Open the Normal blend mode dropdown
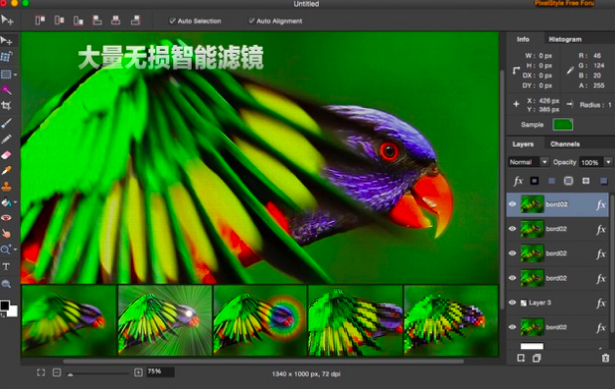Viewport: 615px width, 389px height. [528, 162]
